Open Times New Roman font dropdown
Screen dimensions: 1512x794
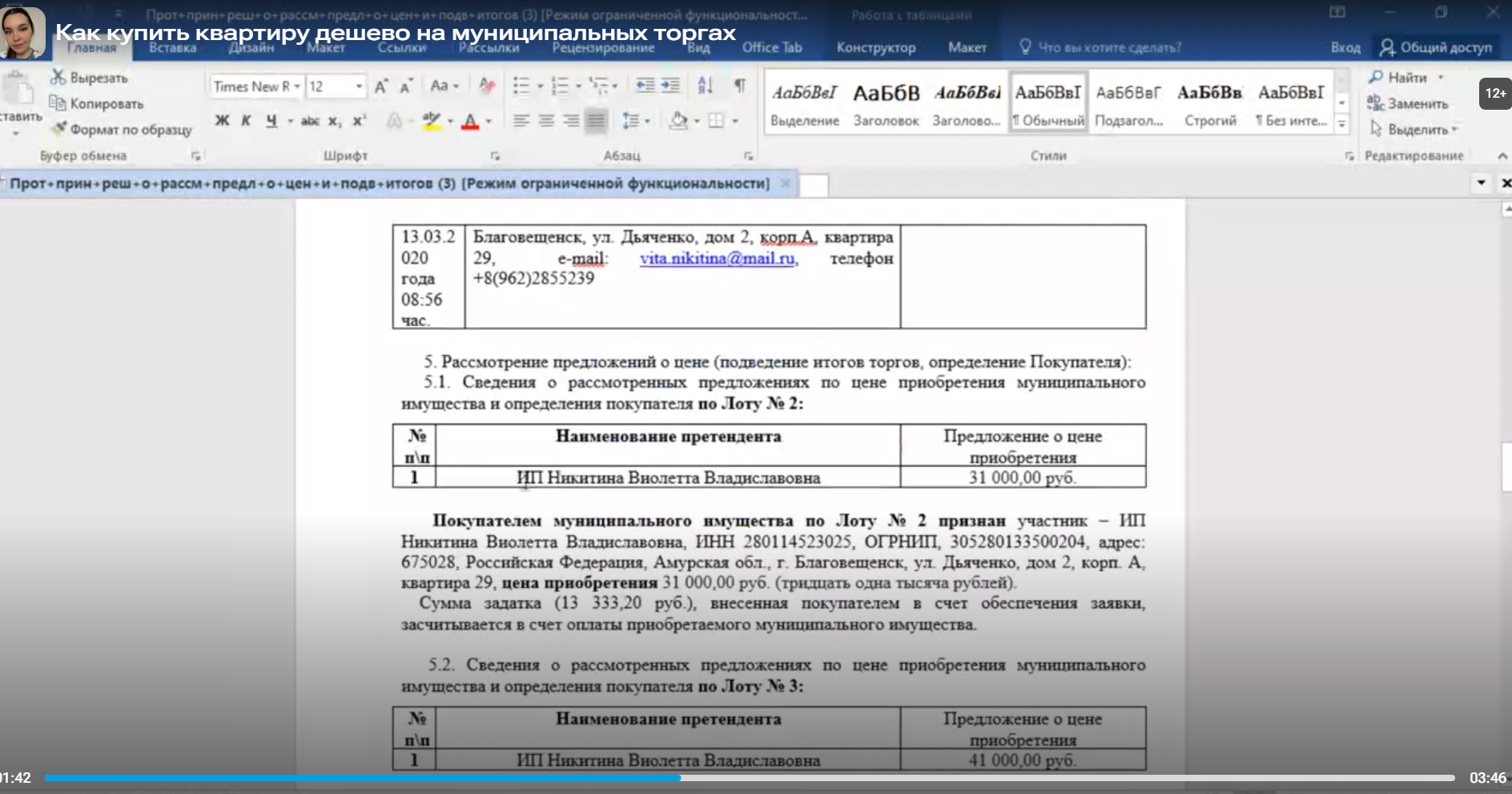297,87
